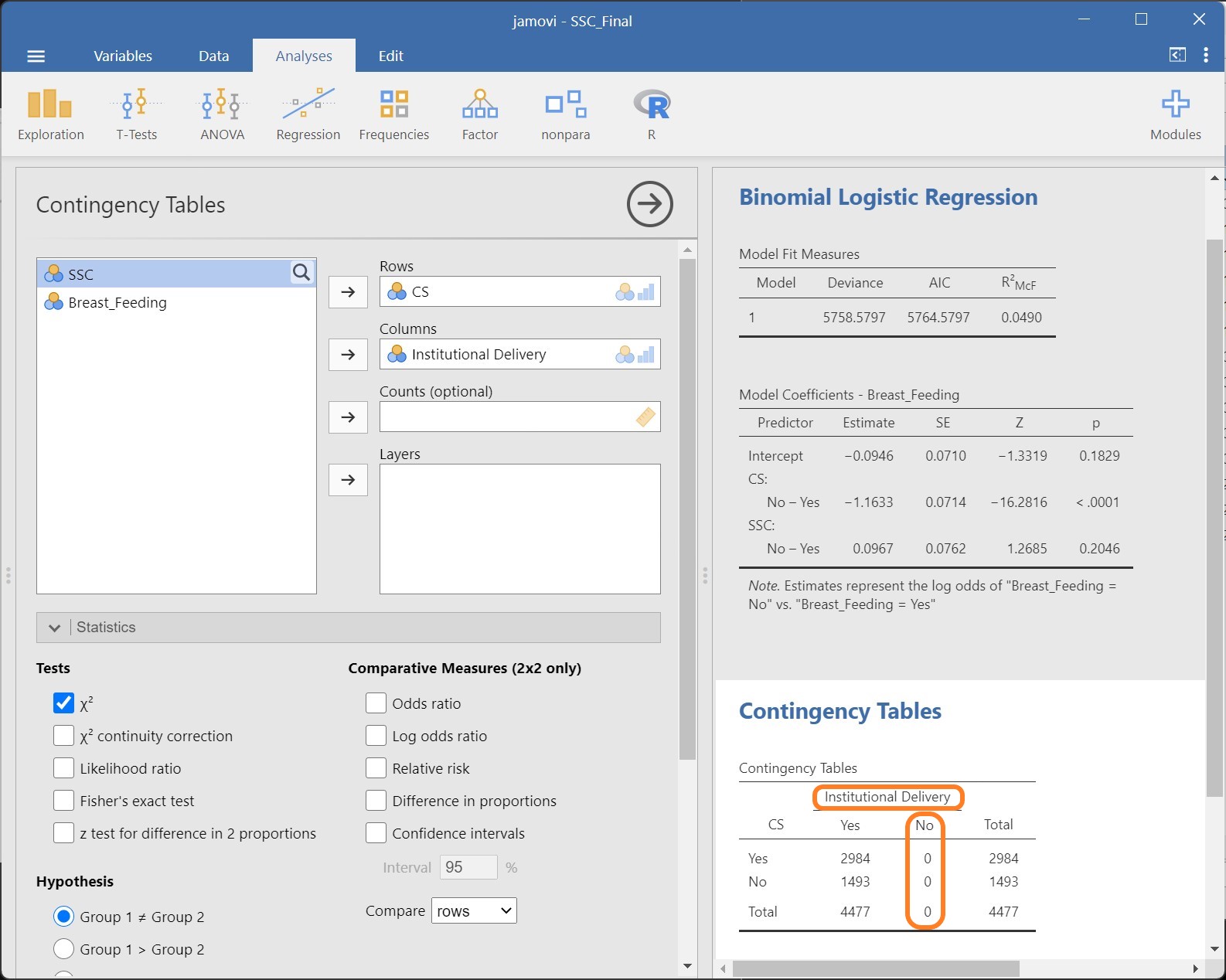Click the 0.2046 p value
This screenshot has height=980, width=1226.
[1099, 549]
